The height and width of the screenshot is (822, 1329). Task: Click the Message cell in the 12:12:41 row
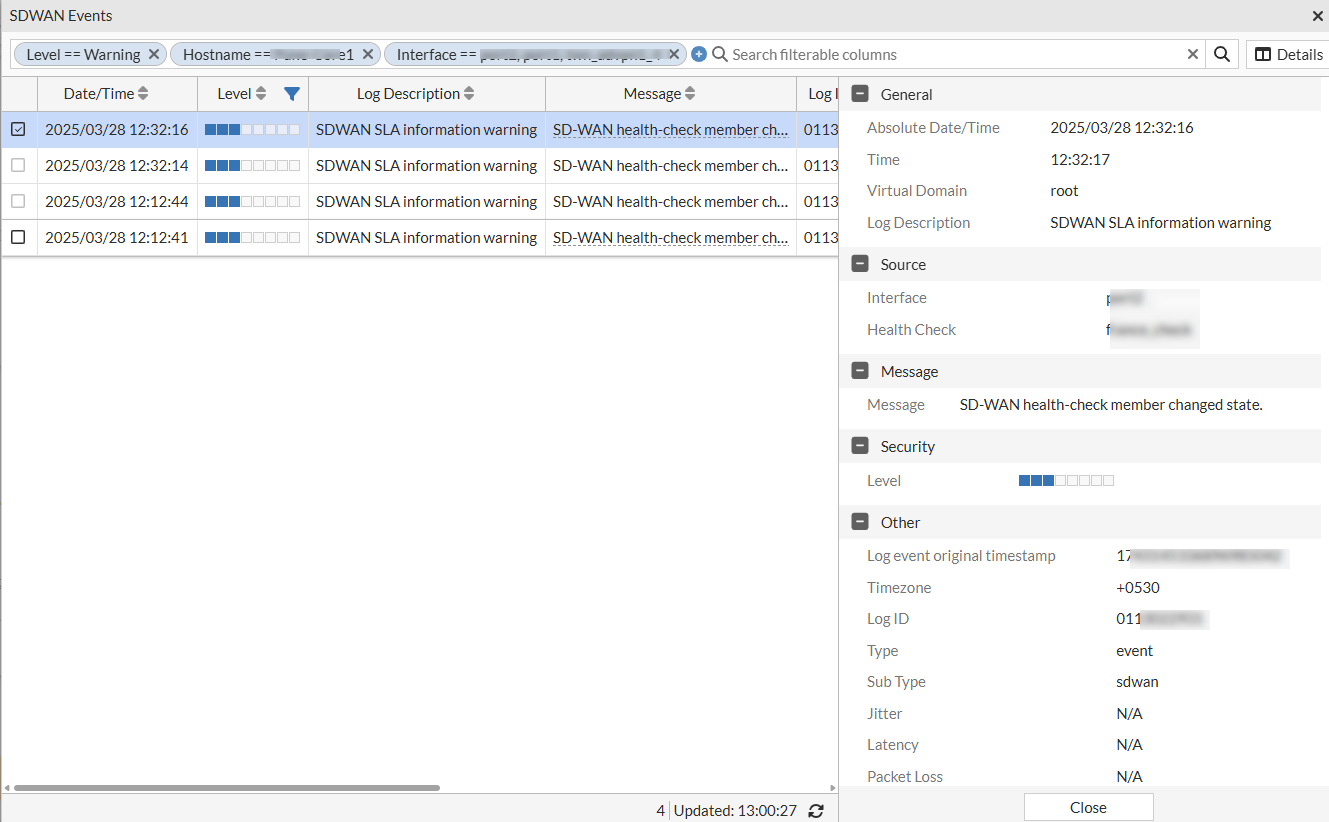pyautogui.click(x=670, y=237)
